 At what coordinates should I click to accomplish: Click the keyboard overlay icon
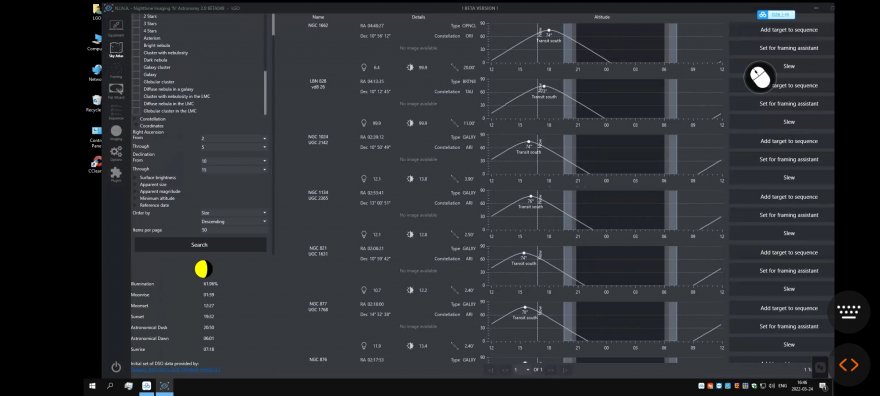848,311
